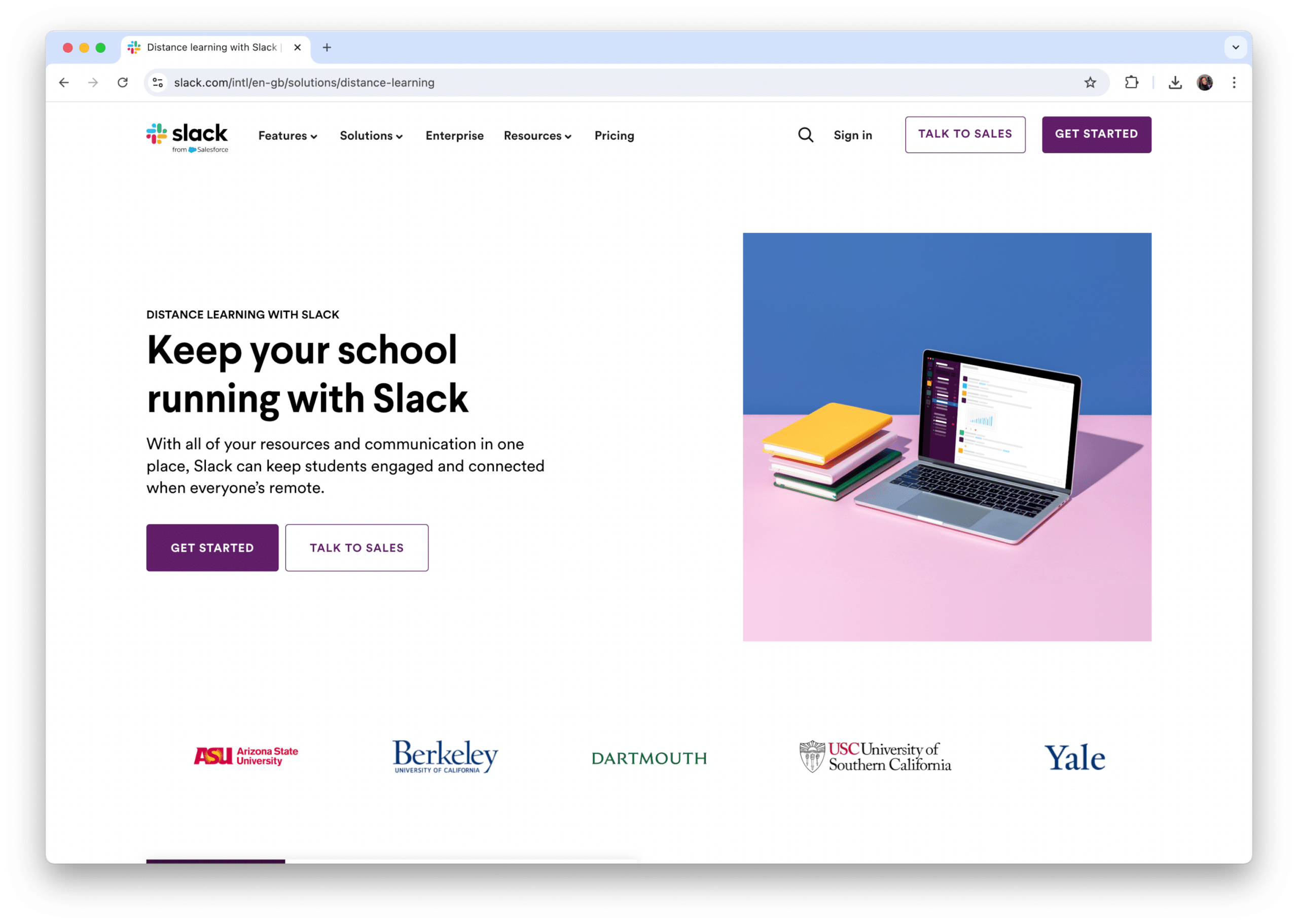Click the Yale university logo link
This screenshot has width=1298, height=924.
tap(1075, 757)
